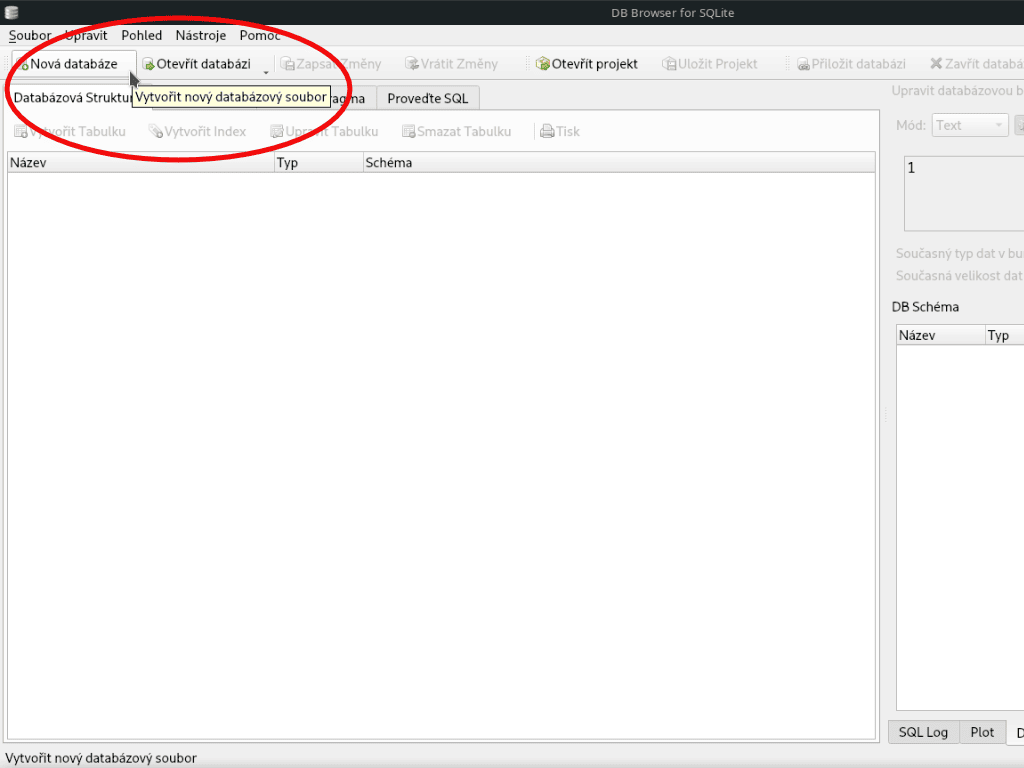Click Otevřít databázi to open a database
This screenshot has width=1024, height=768.
click(197, 64)
